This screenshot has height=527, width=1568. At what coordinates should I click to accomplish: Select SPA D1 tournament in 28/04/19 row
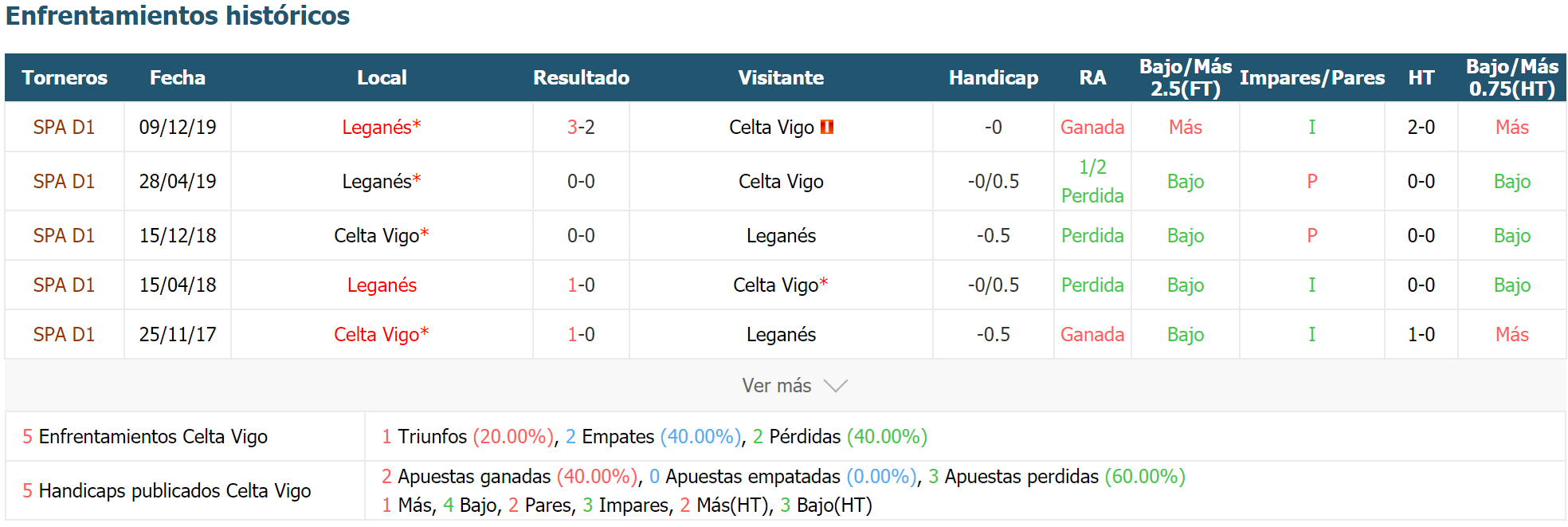64,181
